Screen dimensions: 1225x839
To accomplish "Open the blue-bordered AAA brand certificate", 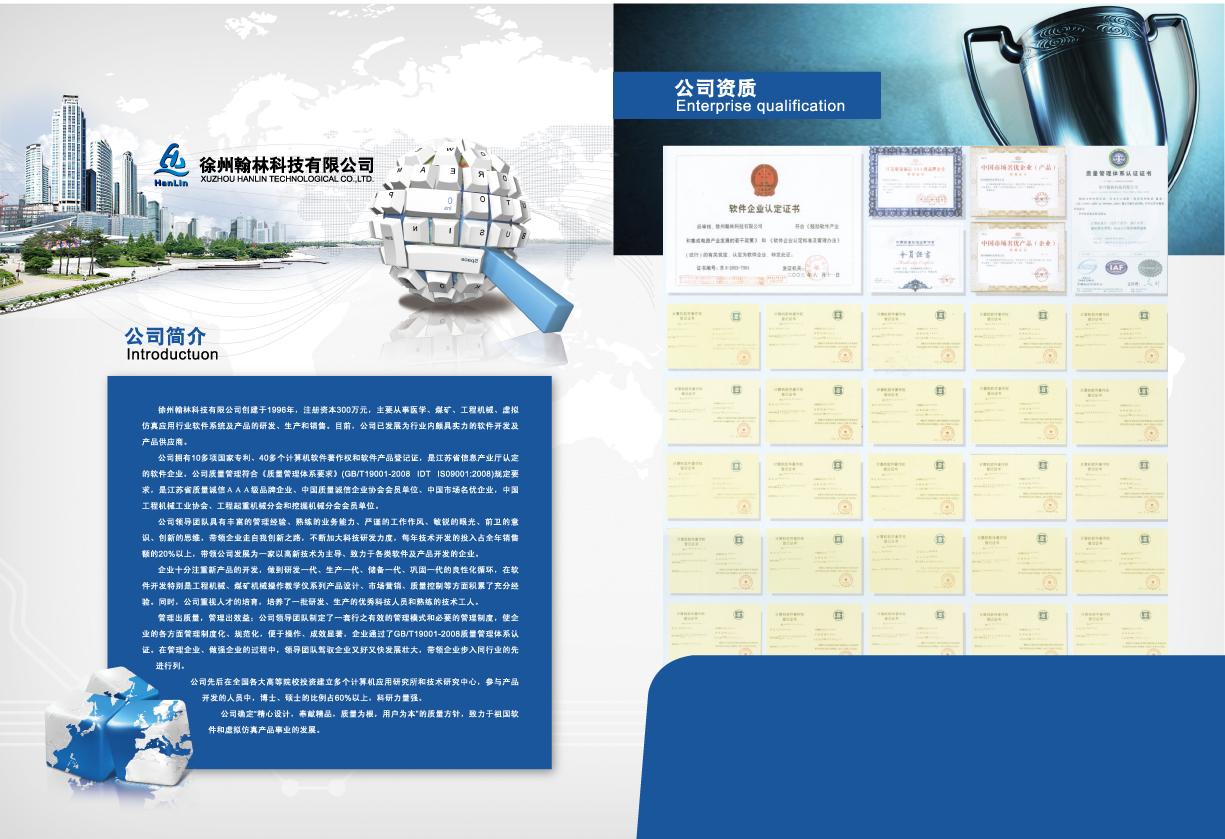I will pos(915,183).
